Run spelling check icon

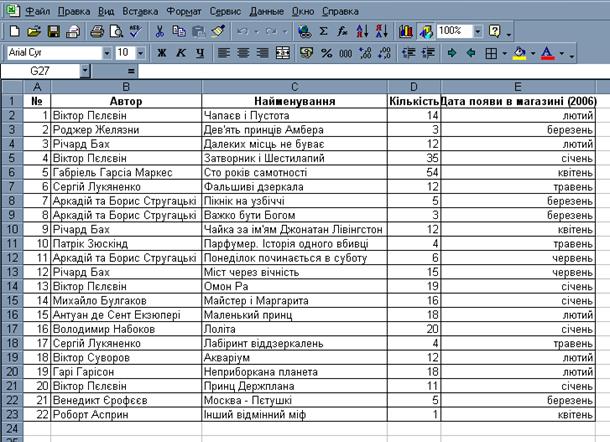coord(136,31)
